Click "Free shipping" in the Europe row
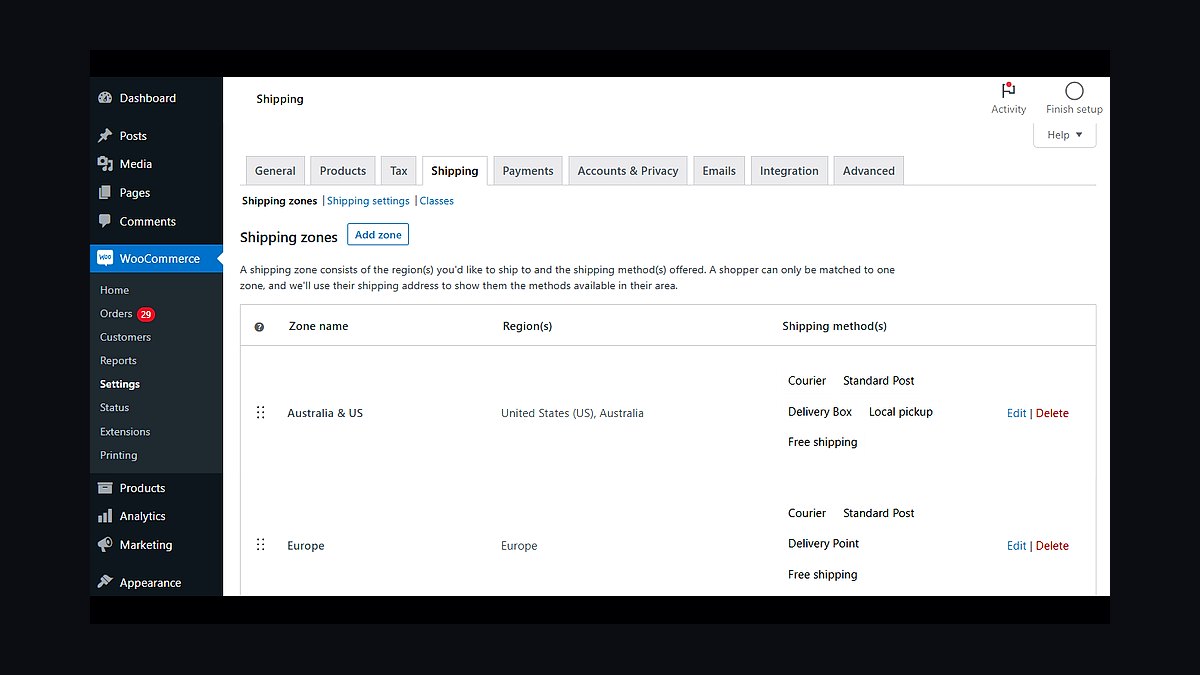Screen dimensions: 1200x675 [823, 575]
